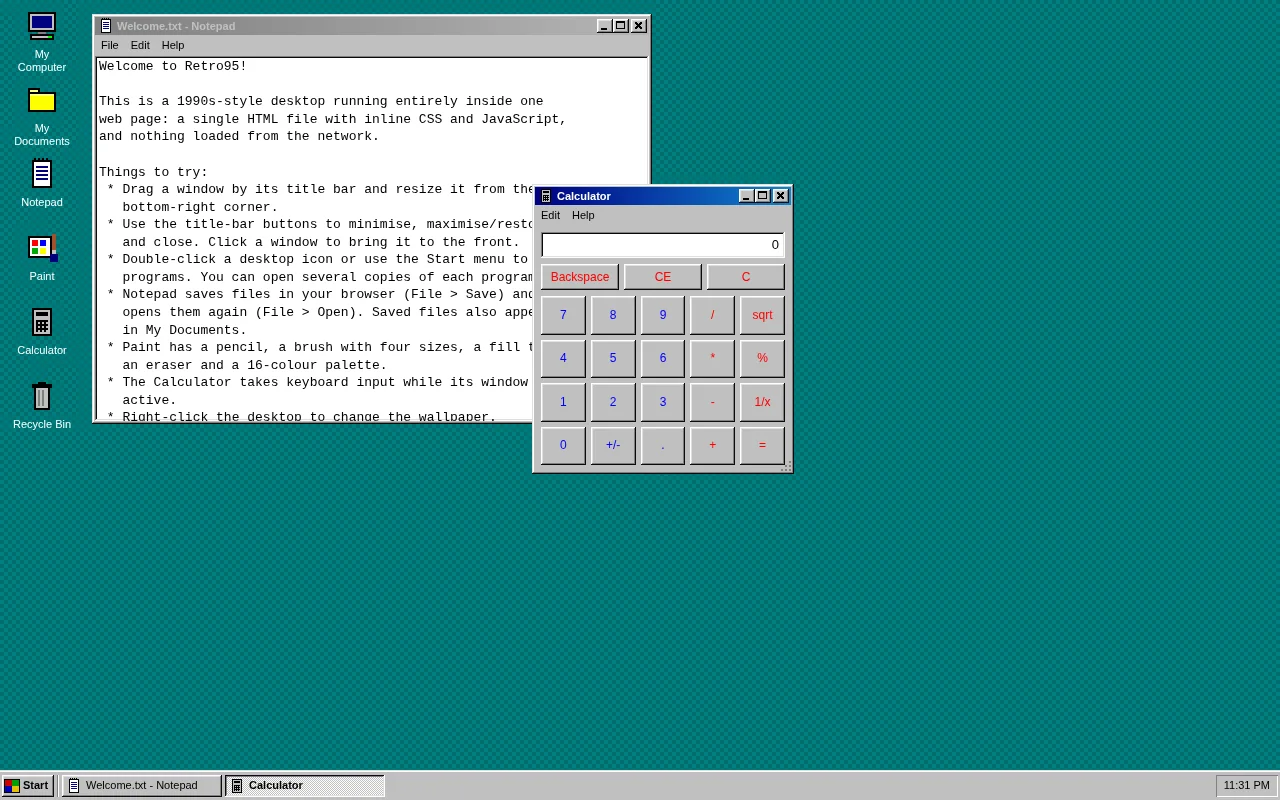Toggle sign with the +/- key
Image resolution: width=1280 pixels, height=800 pixels.
[613, 446]
